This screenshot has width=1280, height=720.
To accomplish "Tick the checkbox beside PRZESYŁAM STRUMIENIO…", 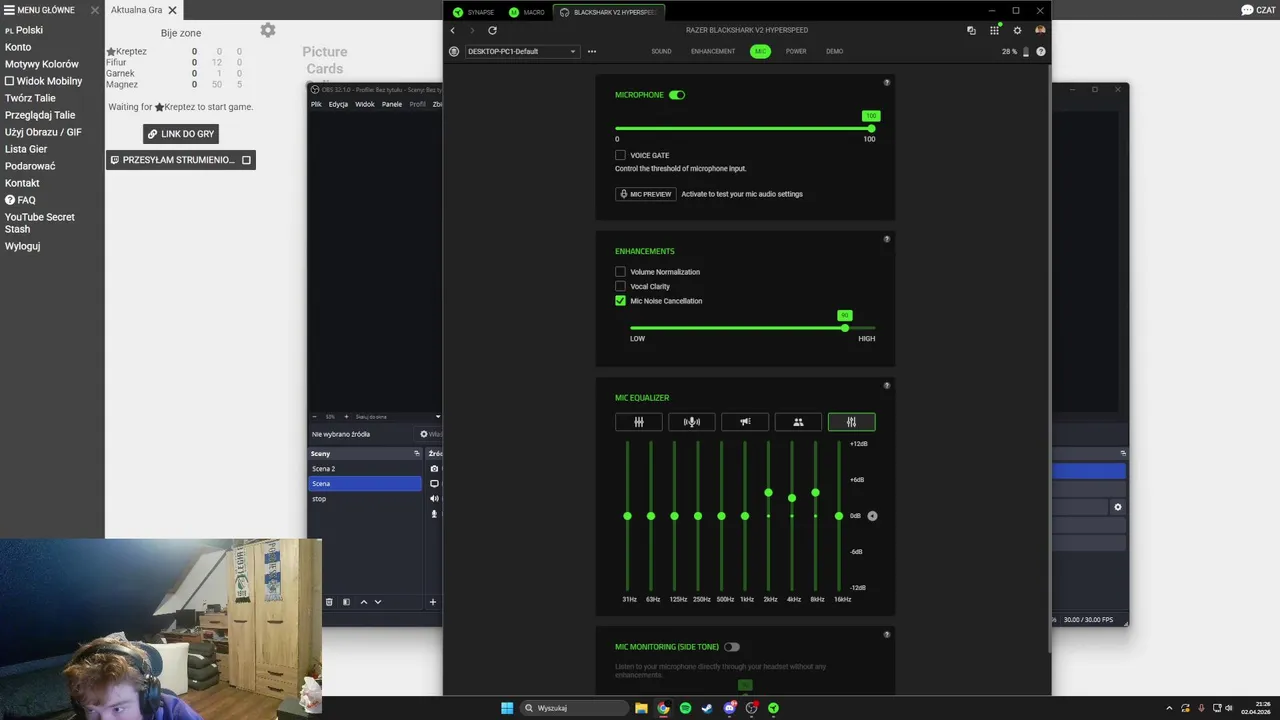I will [x=246, y=160].
